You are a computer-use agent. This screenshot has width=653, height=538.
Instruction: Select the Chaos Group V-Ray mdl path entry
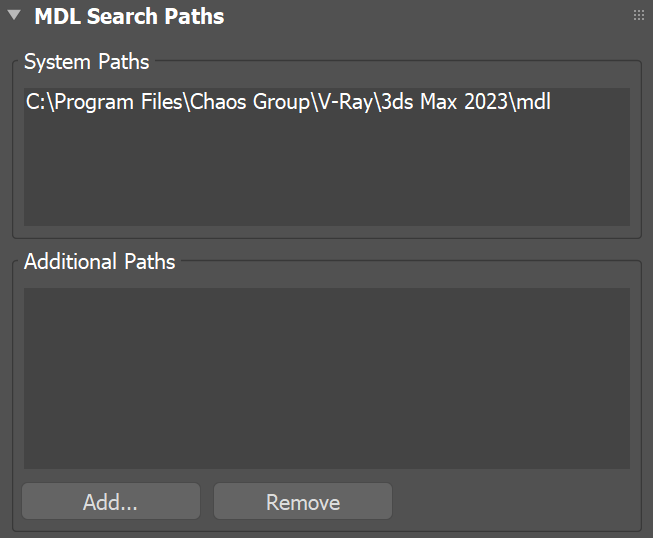(288, 102)
